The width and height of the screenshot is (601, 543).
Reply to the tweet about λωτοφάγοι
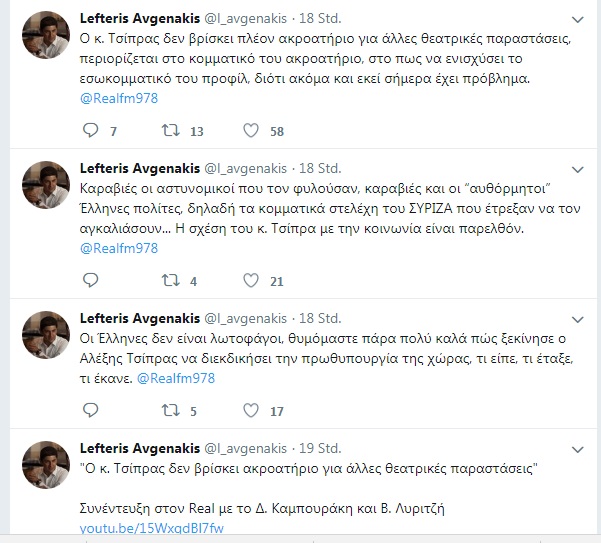coord(91,410)
